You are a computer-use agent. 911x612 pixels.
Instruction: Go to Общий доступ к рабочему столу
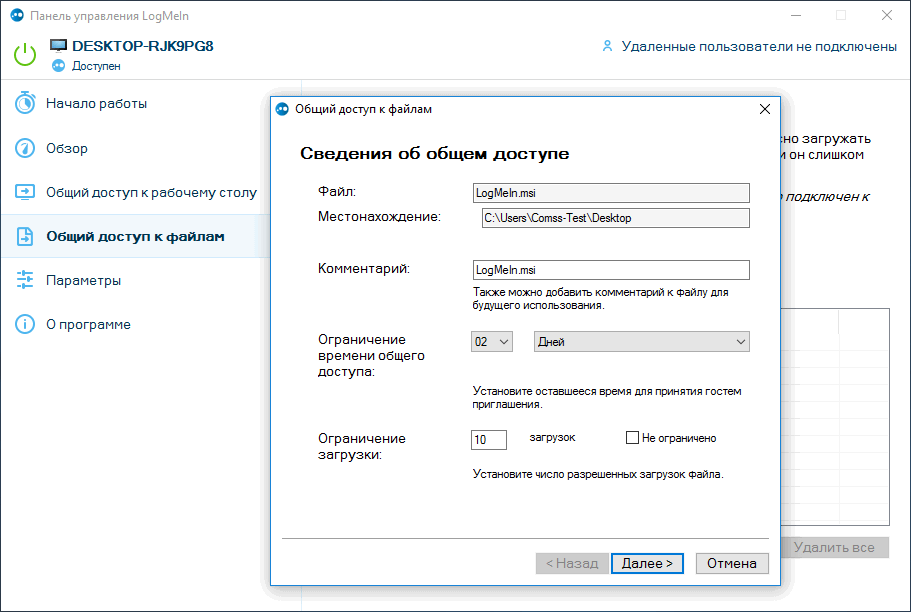151,192
